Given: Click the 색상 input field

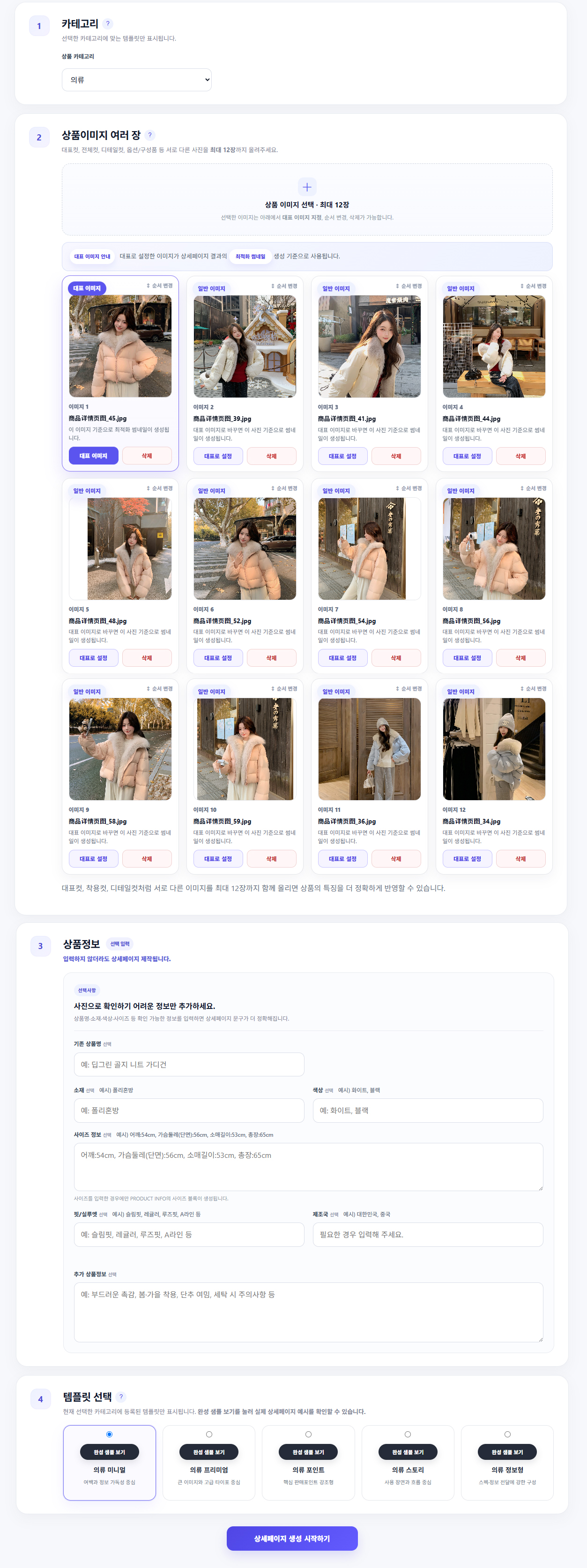Looking at the screenshot, I should coord(428,1110).
